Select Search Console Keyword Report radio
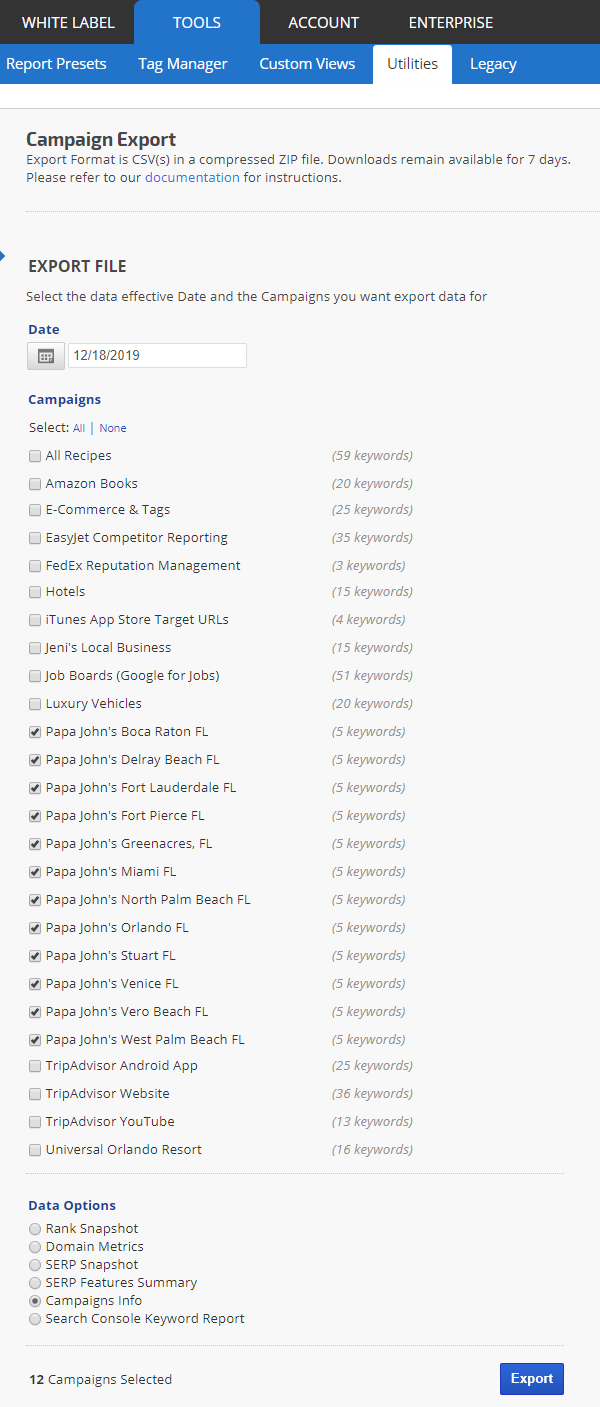This screenshot has height=1407, width=600. click(x=35, y=1319)
